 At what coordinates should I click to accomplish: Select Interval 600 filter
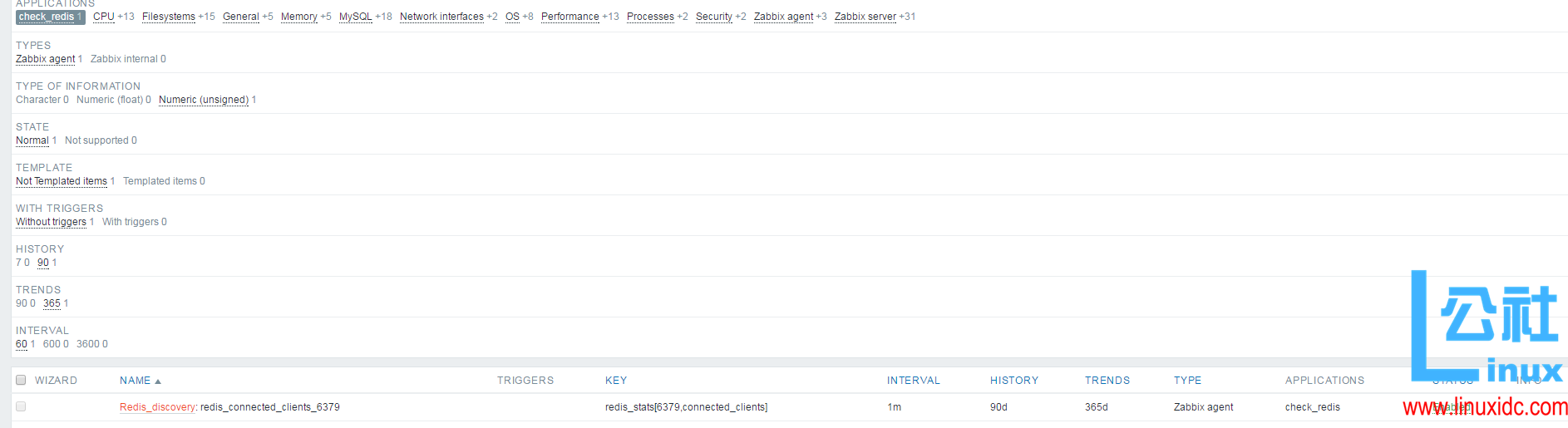52,344
